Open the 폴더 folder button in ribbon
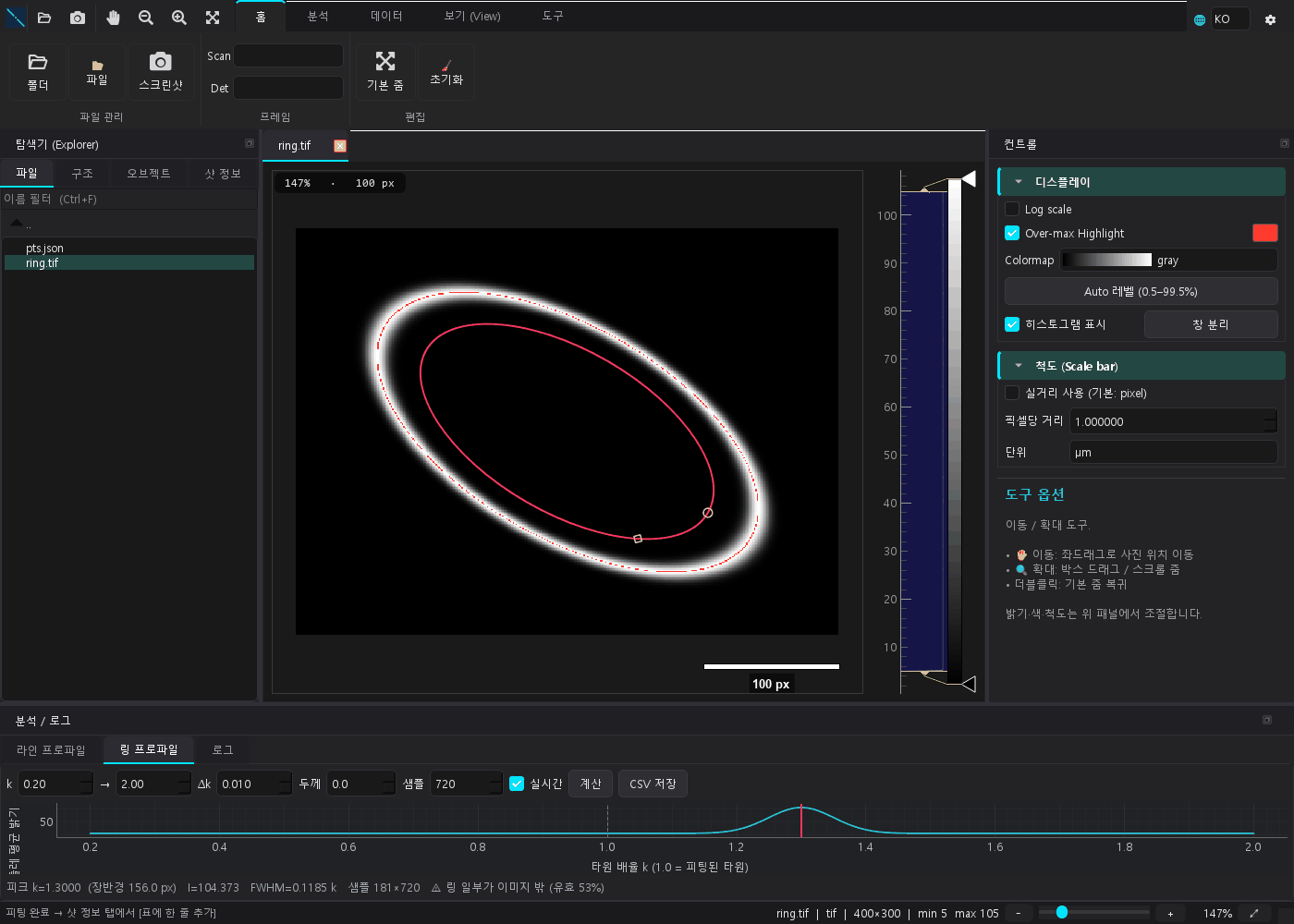 pos(38,72)
